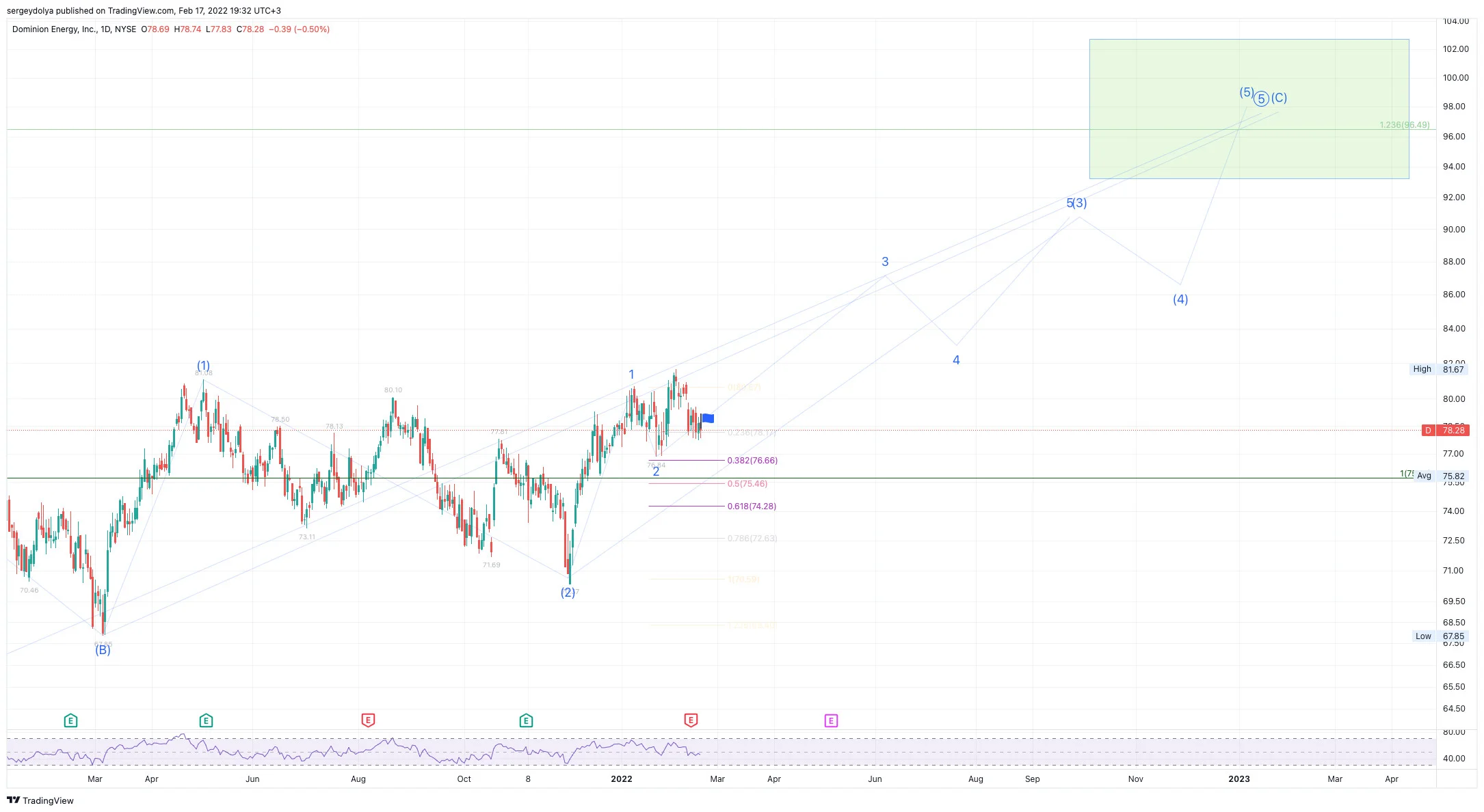
Task: Click the 2023 label on the time axis
Action: click(x=1239, y=779)
